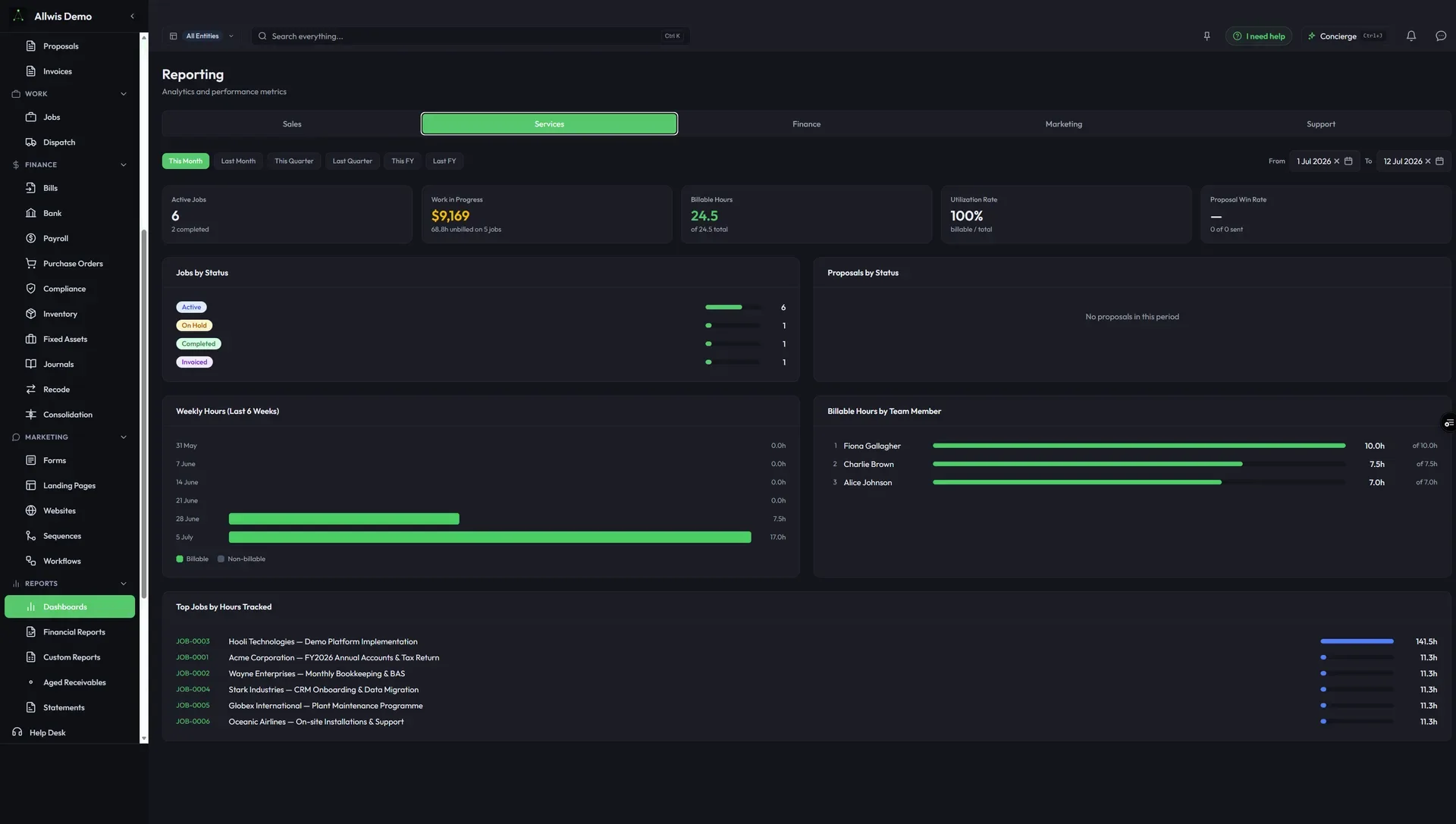Open Financial Reports in sidebar
The height and width of the screenshot is (824, 1456).
(70, 632)
